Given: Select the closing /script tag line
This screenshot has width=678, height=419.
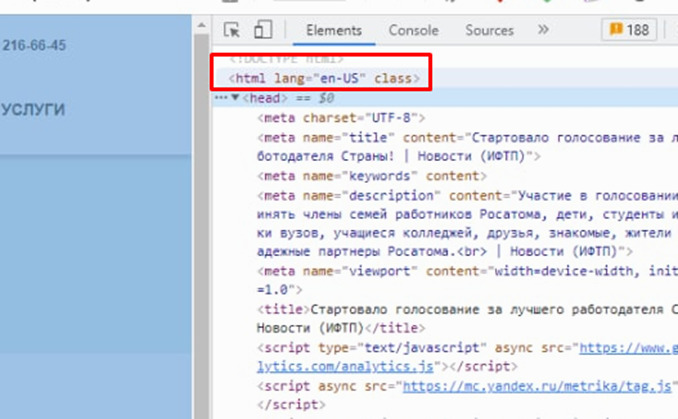Looking at the screenshot, I should [291, 405].
